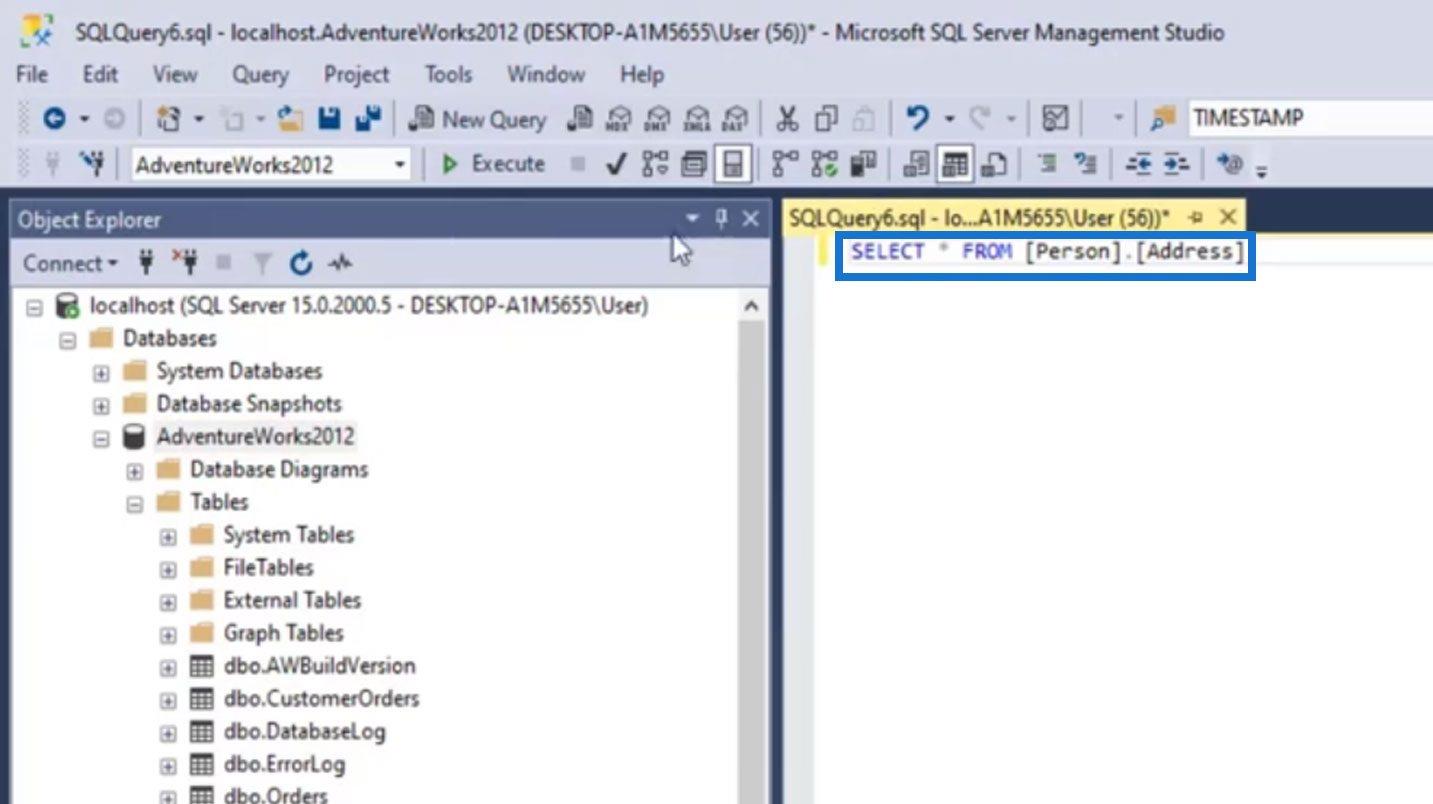Viewport: 1433px width, 804px height.
Task: Click the Navigate Backward arrow icon
Action: (x=54, y=119)
